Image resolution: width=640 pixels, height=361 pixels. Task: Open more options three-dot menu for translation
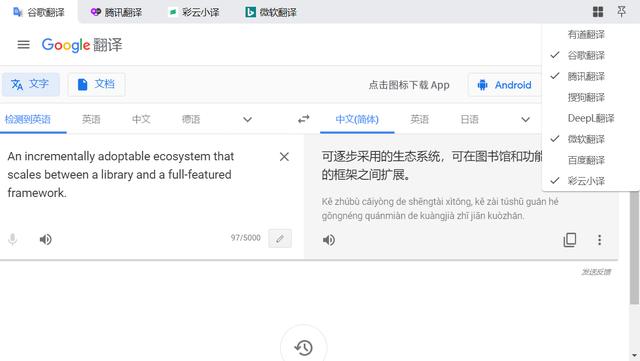599,240
